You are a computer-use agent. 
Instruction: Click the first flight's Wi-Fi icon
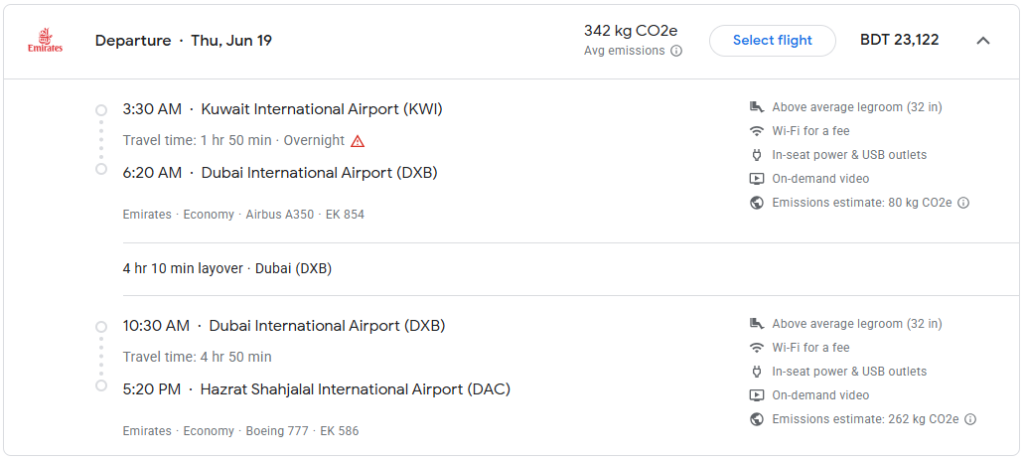(x=756, y=131)
